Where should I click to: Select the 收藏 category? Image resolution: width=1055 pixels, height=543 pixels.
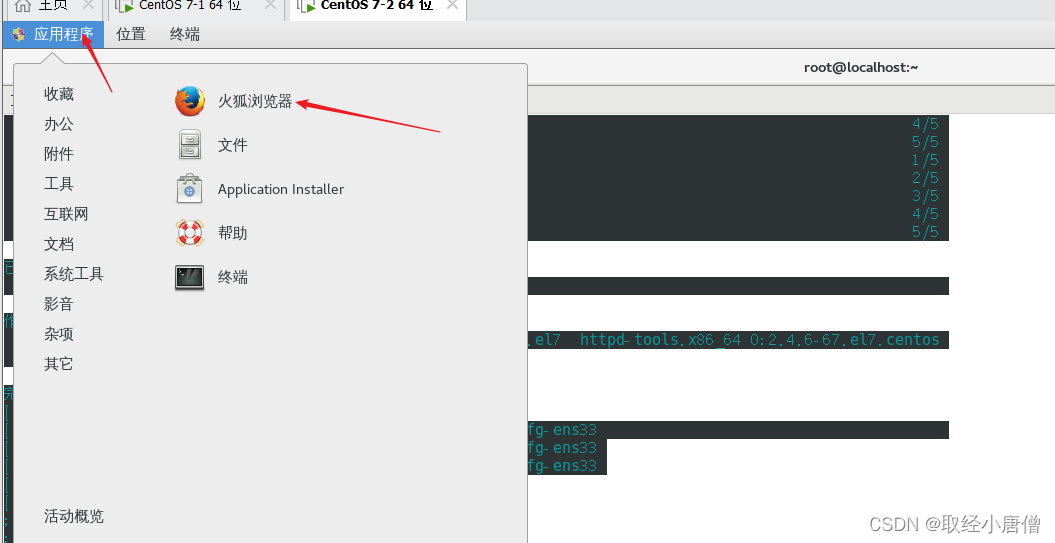pyautogui.click(x=59, y=94)
